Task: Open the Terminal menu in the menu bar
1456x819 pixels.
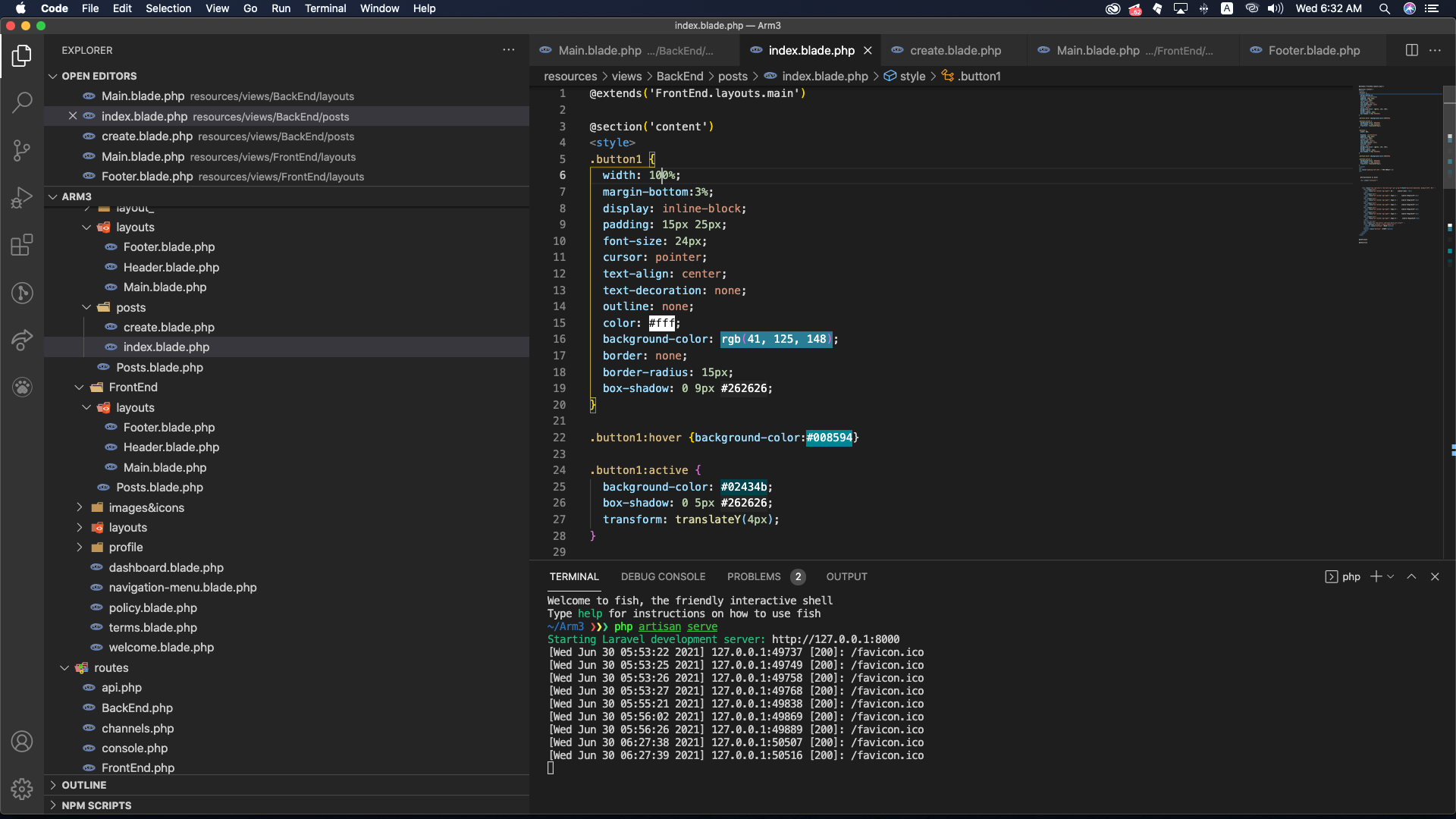Action: (325, 8)
